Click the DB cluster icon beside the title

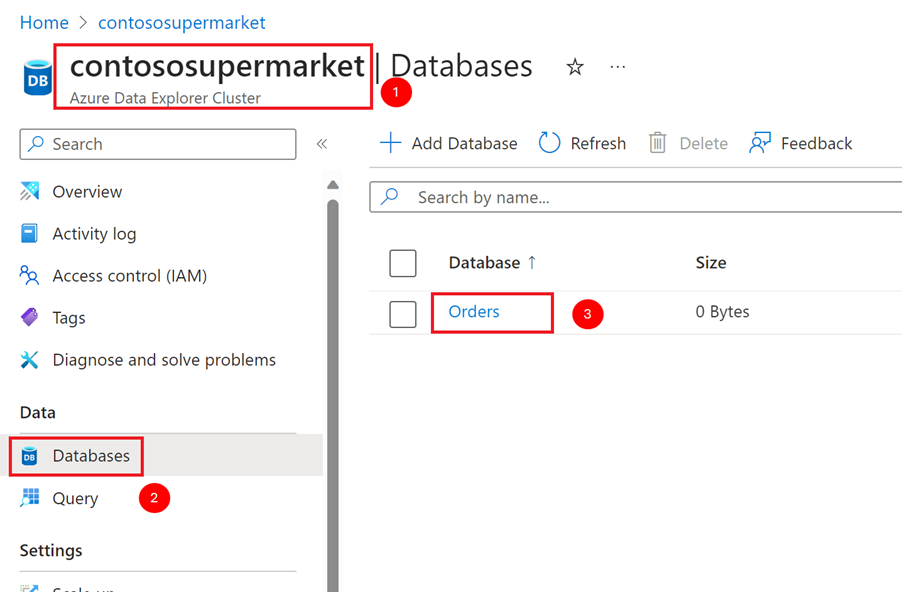click(x=37, y=78)
